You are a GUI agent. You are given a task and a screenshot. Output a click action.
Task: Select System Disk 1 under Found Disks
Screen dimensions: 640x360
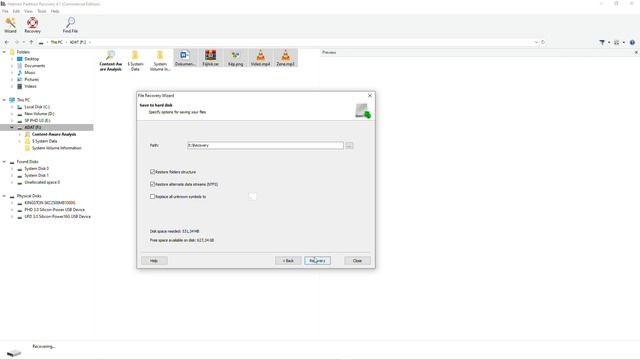[36, 176]
